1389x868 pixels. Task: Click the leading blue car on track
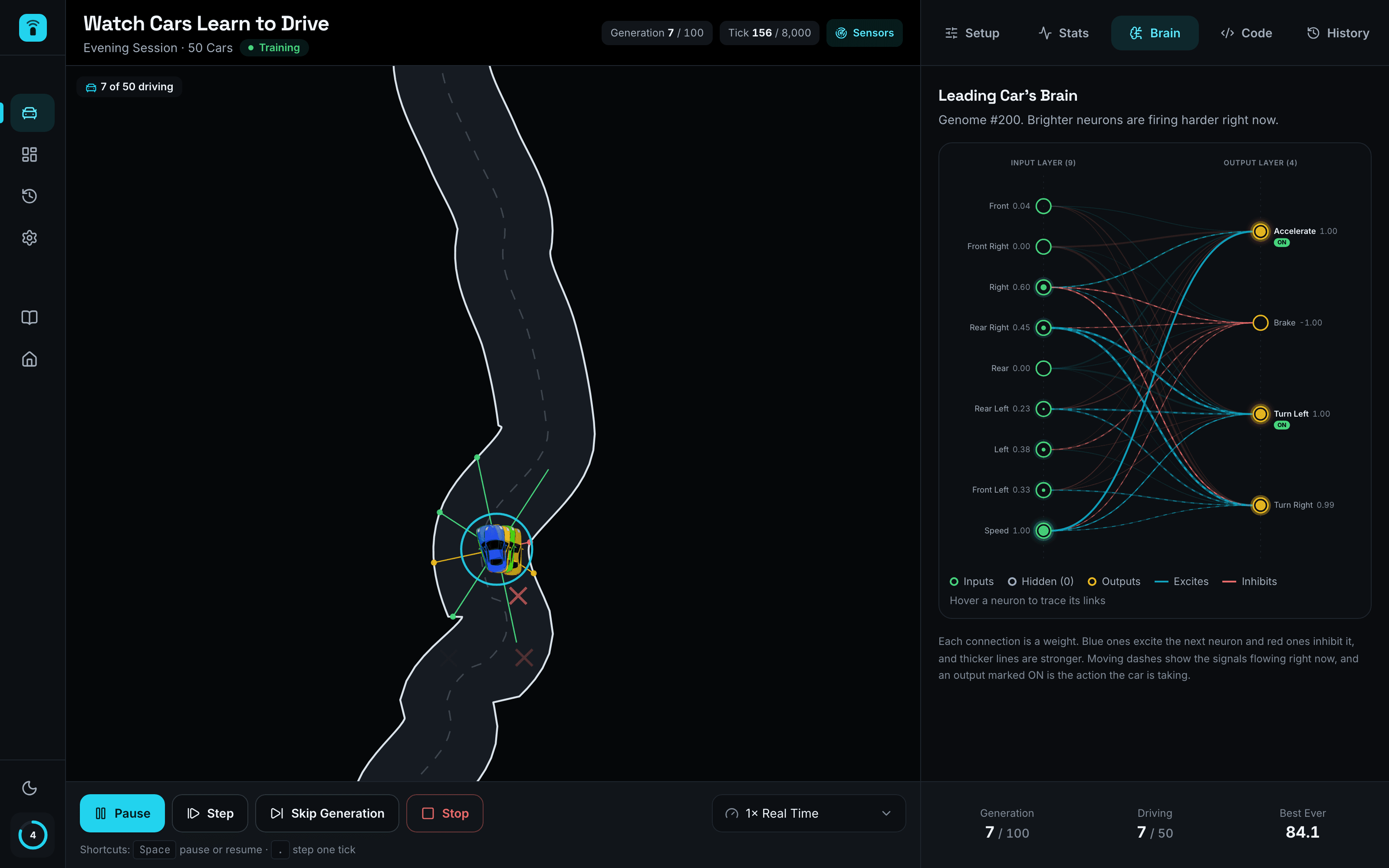(x=493, y=548)
